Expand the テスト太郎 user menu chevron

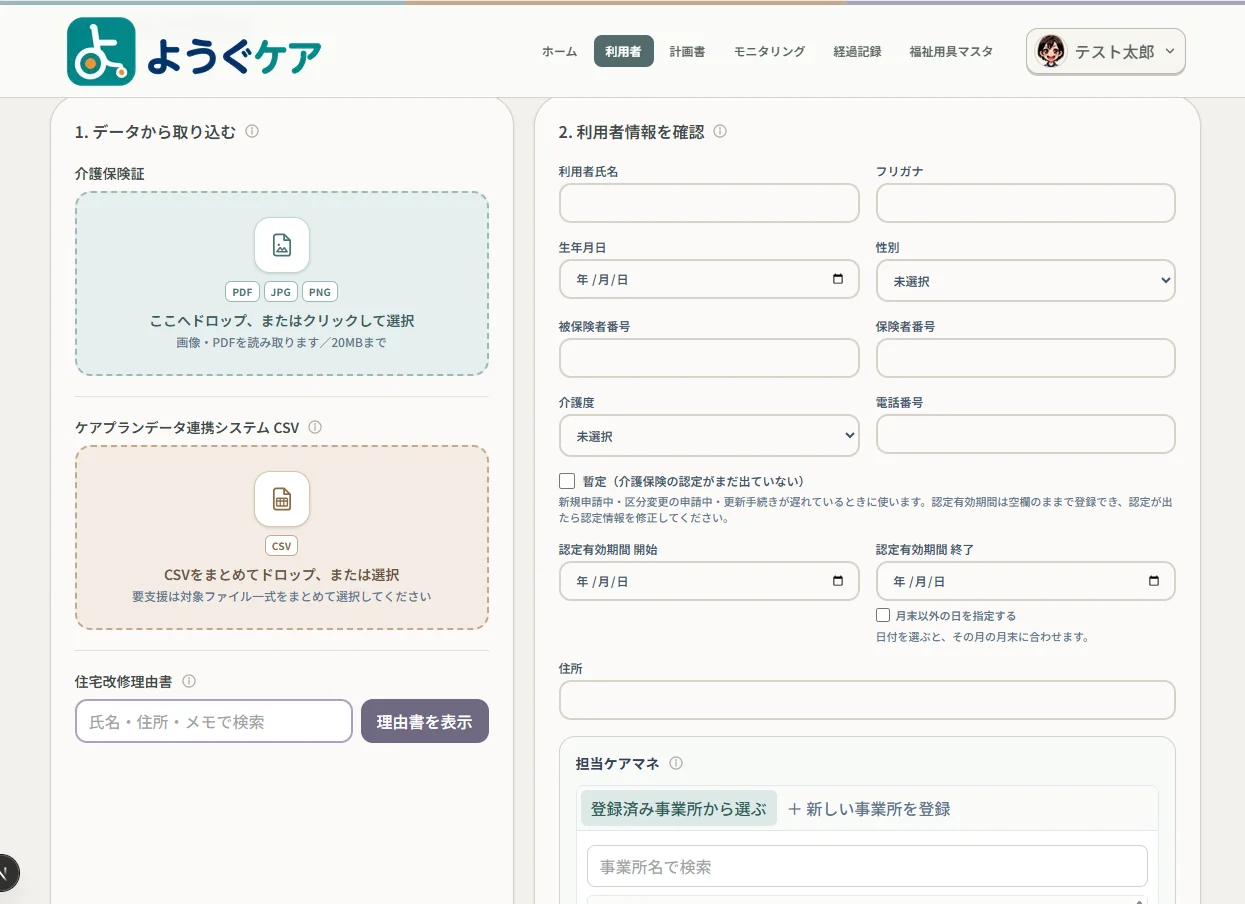coord(1171,51)
